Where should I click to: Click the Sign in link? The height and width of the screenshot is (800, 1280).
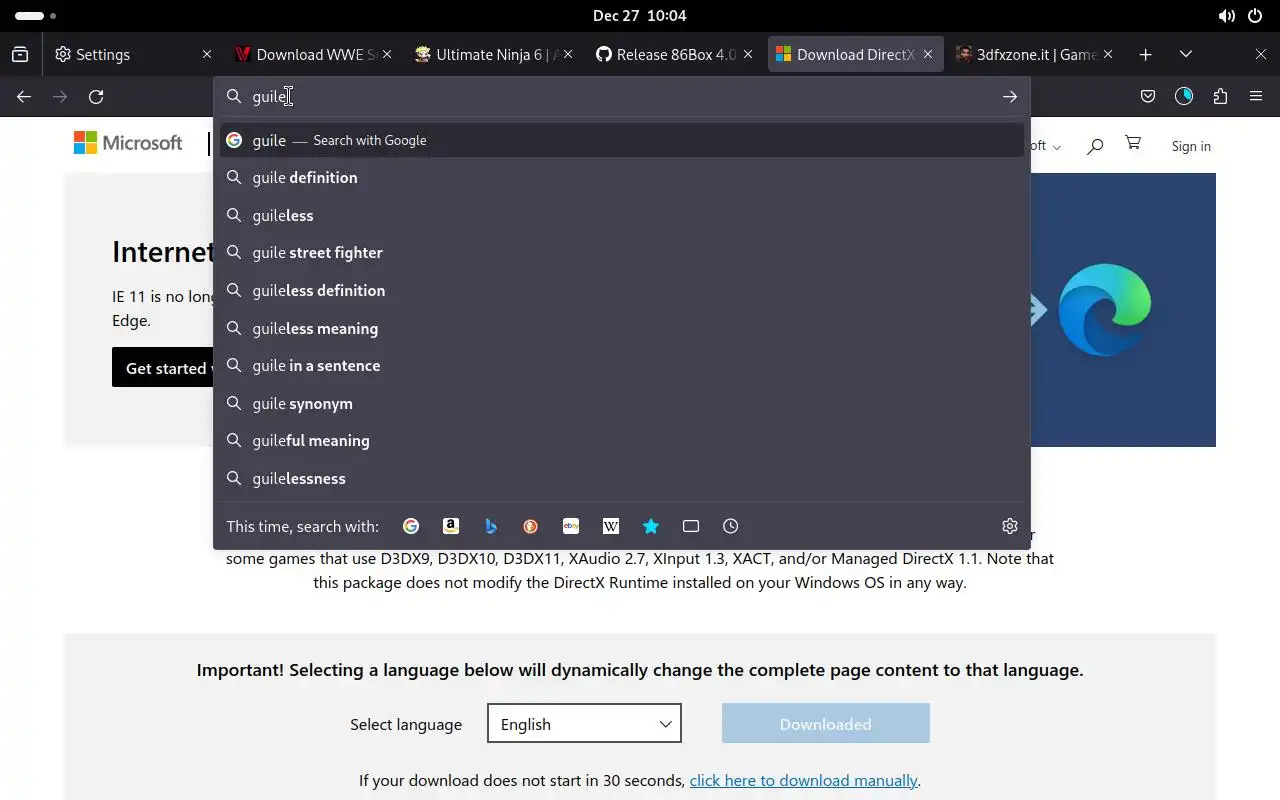[x=1191, y=146]
